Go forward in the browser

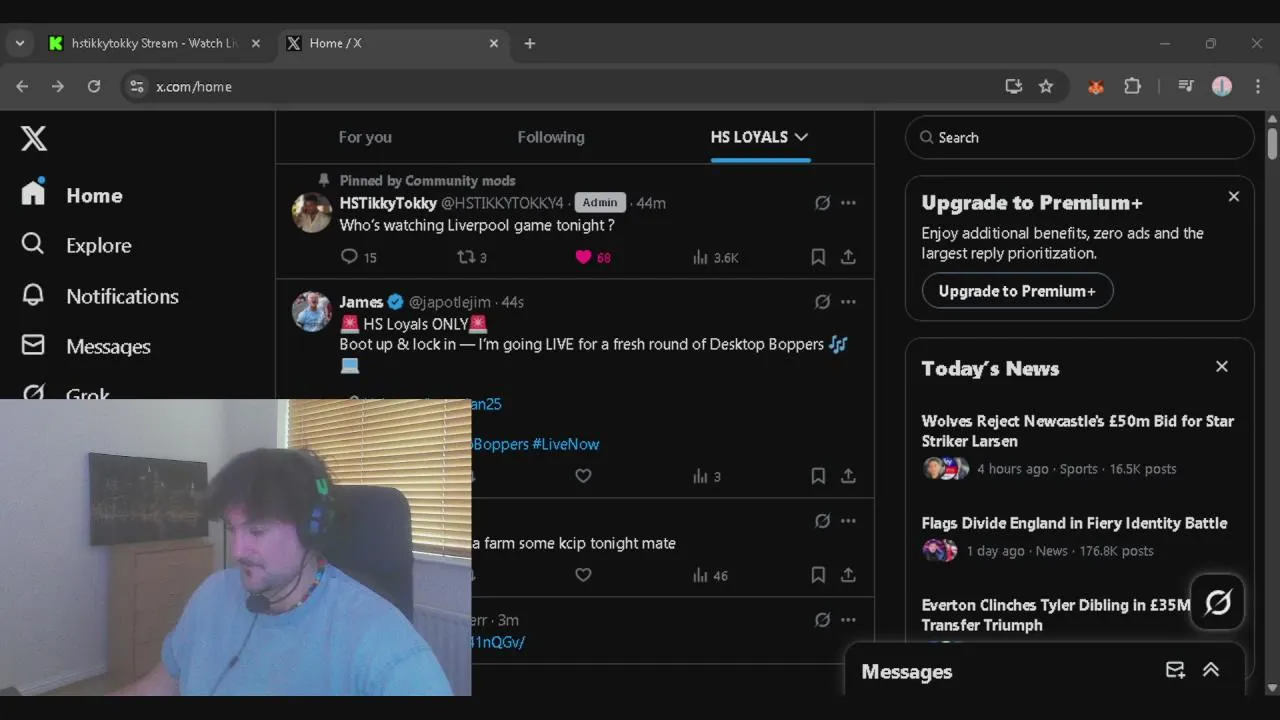58,87
